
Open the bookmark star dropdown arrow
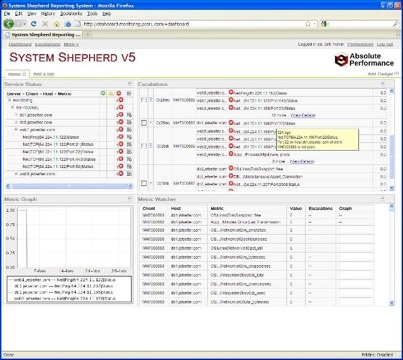(315, 24)
